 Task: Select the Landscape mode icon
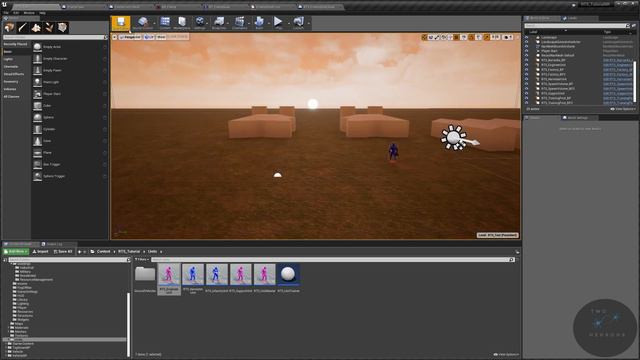click(36, 28)
